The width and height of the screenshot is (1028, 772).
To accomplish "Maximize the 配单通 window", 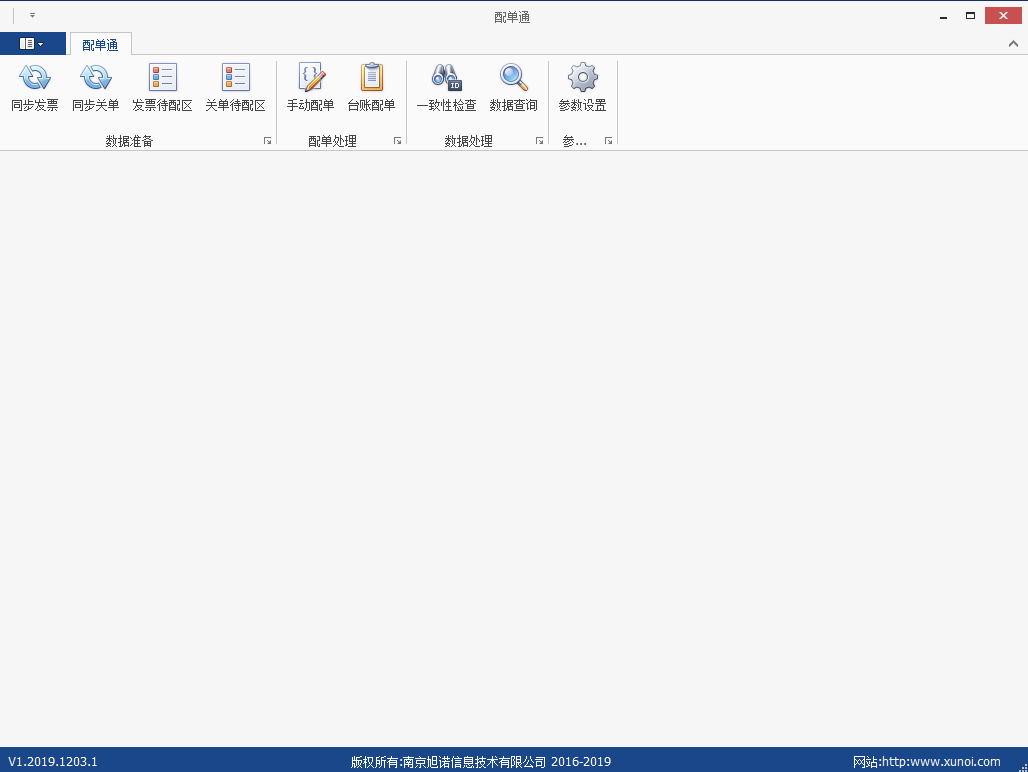I will tap(970, 16).
